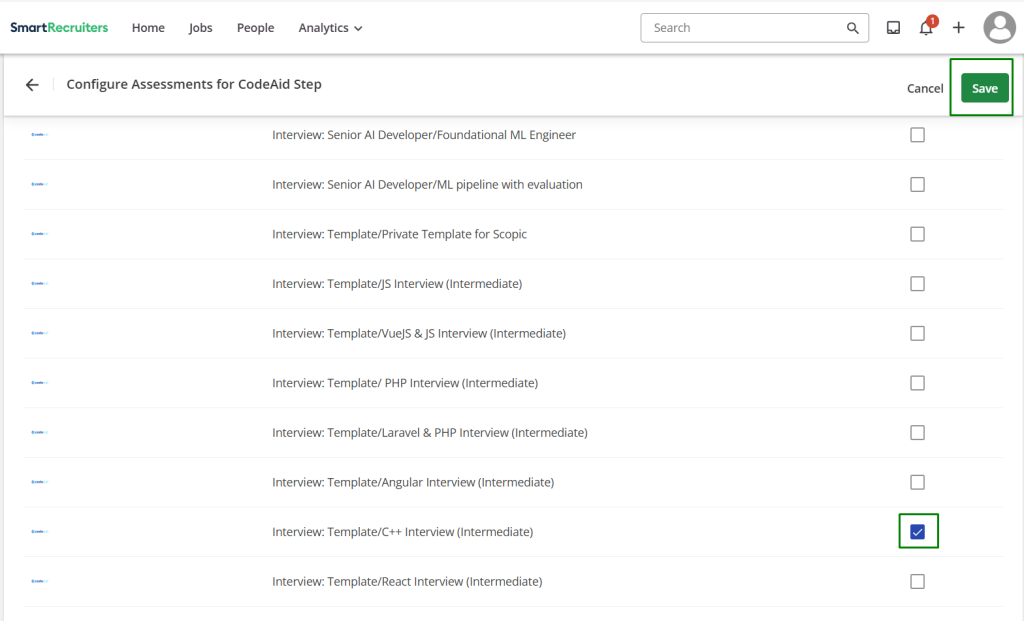Enable the Foundational ML Engineer checkbox
This screenshot has height=621, width=1024.
(917, 135)
